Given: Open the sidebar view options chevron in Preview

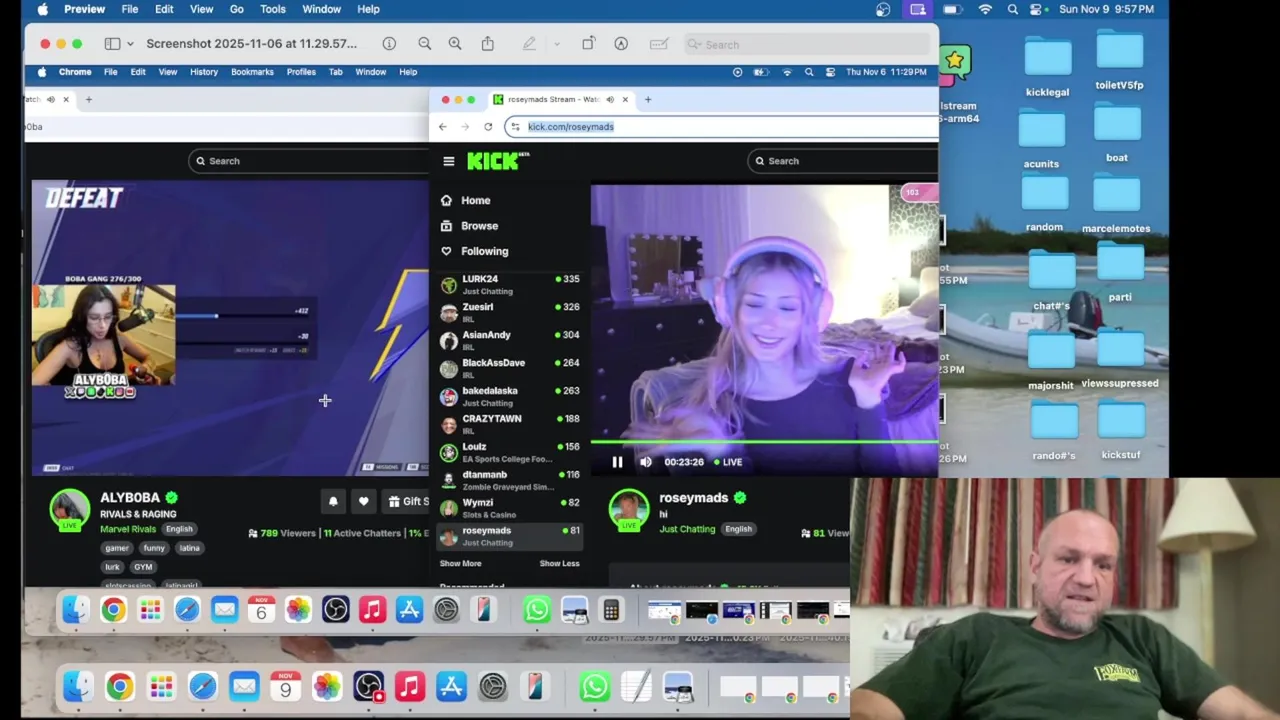Looking at the screenshot, I should (x=130, y=44).
